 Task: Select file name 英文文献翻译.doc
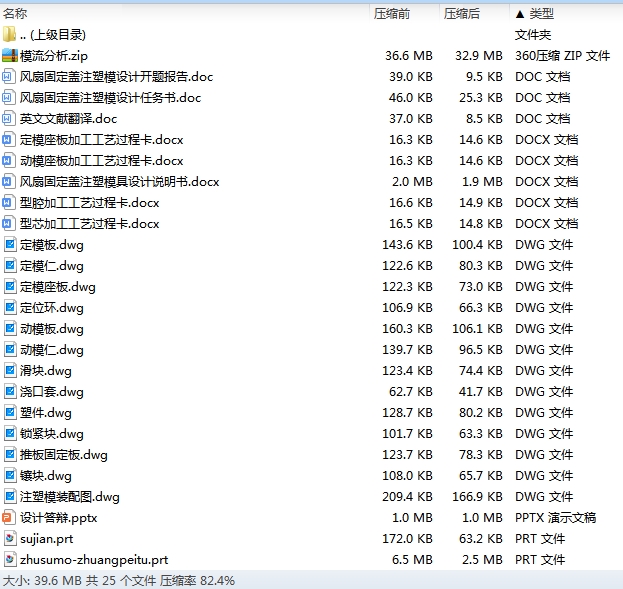pyautogui.click(x=68, y=118)
